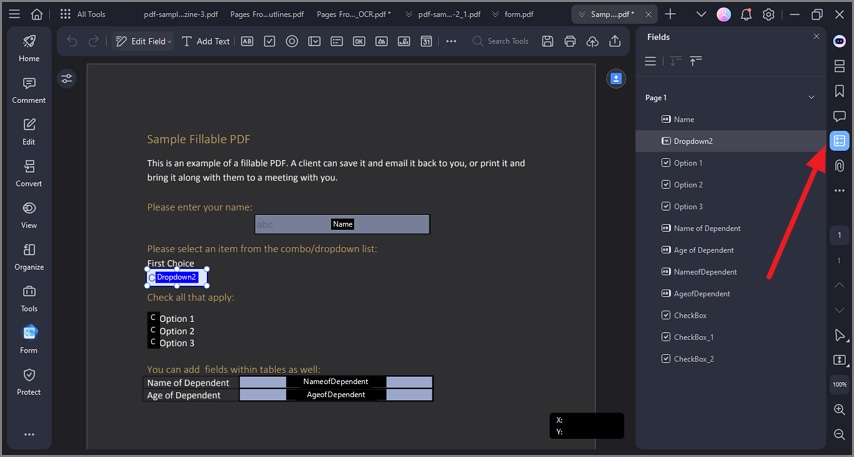Open the Organize section in left sidebar

pyautogui.click(x=29, y=256)
